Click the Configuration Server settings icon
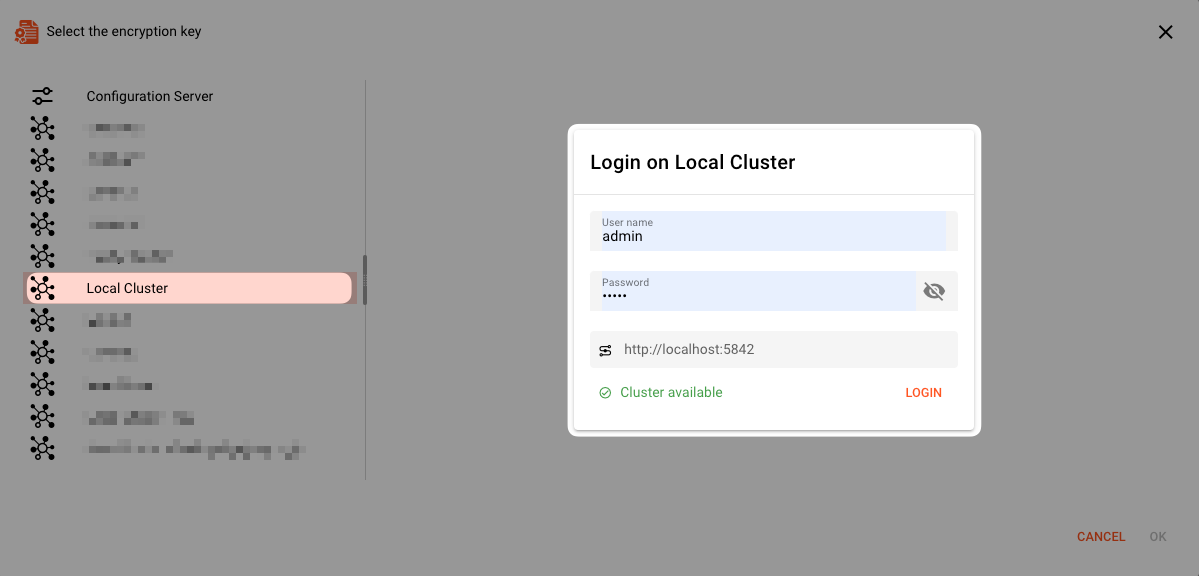The image size is (1199, 576). click(41, 96)
